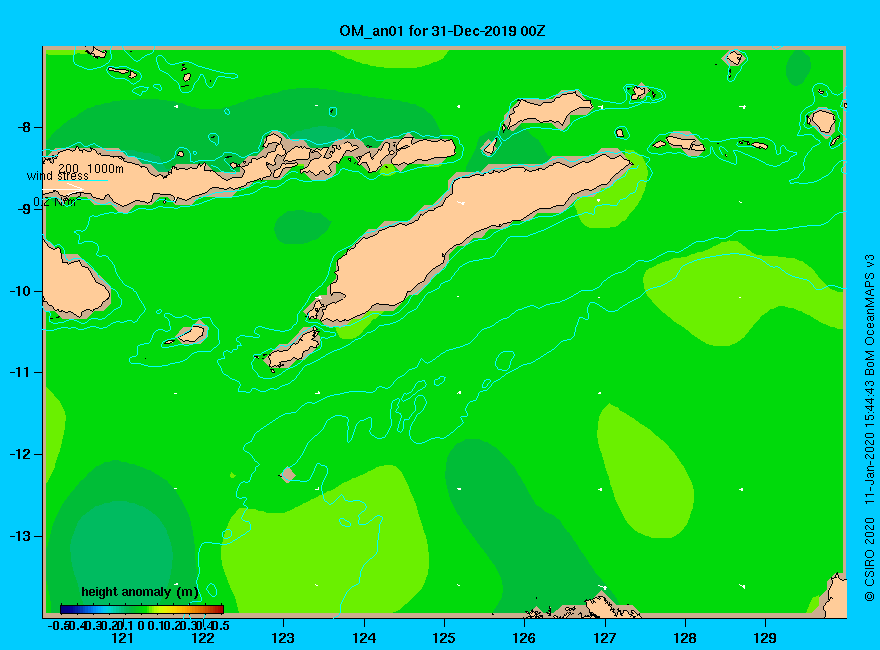Click latitude label "-13"
The width and height of the screenshot is (880, 650).
click(20, 537)
